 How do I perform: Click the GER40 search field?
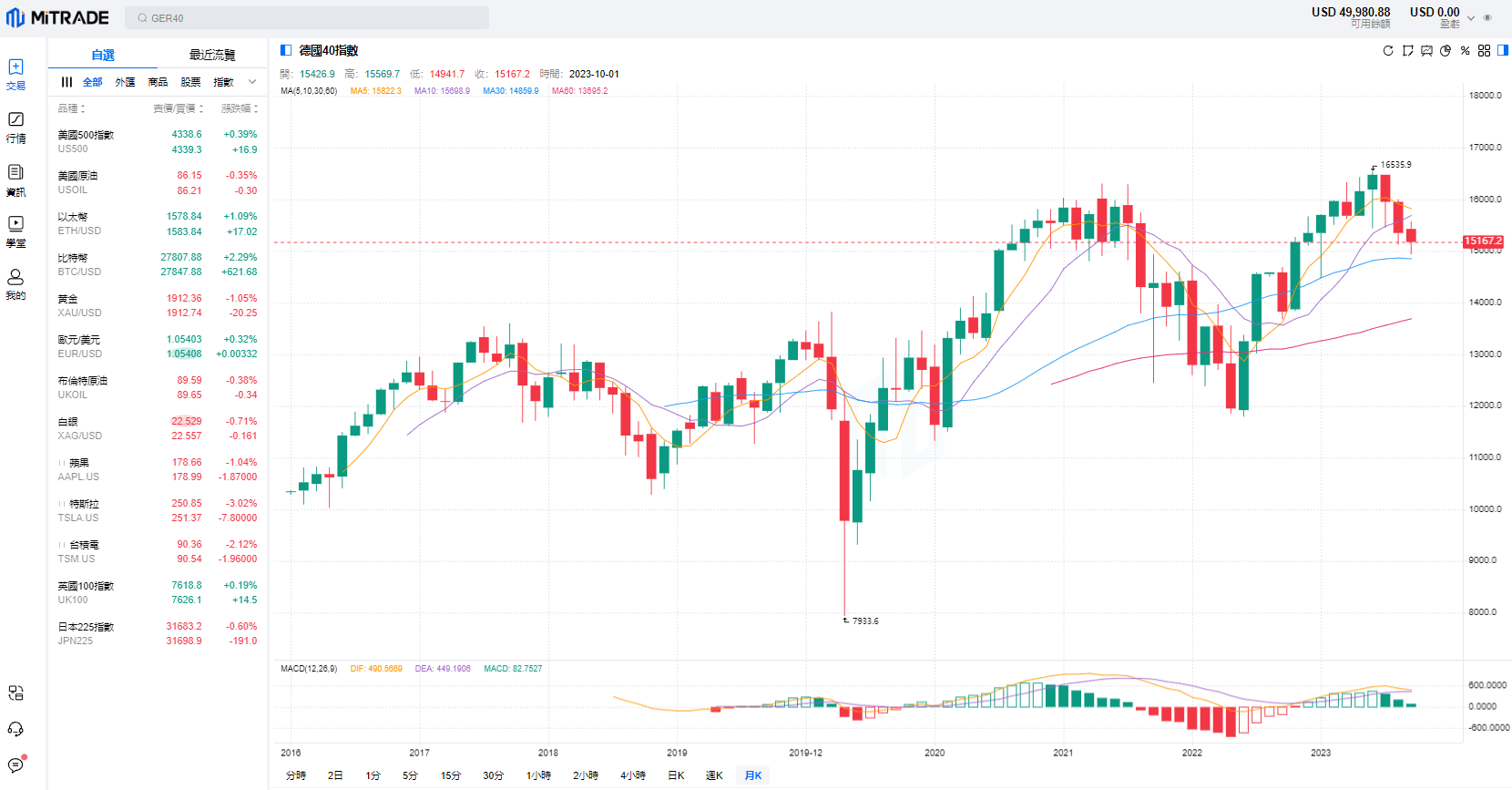click(x=307, y=18)
